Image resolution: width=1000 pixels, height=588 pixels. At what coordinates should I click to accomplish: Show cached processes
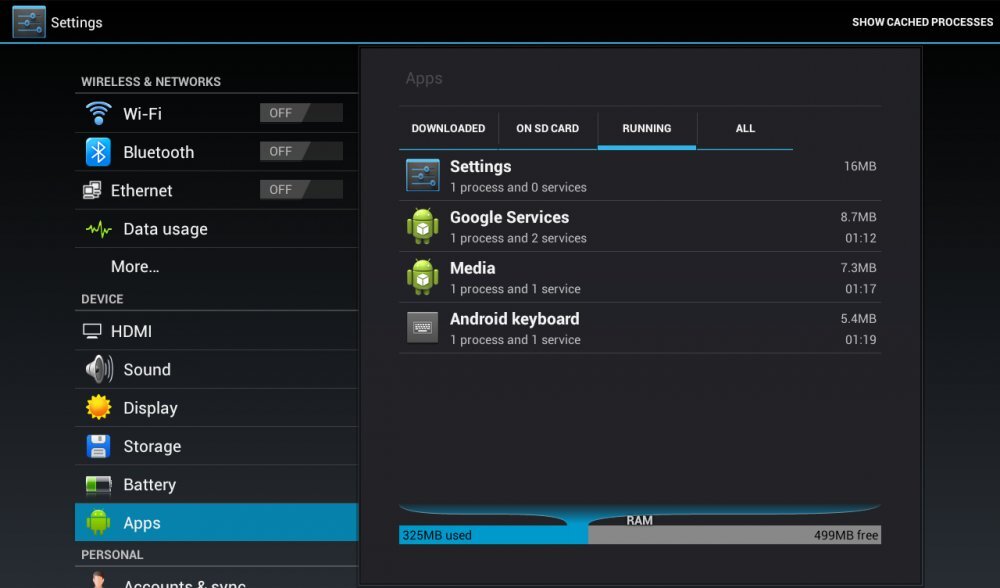pos(922,22)
